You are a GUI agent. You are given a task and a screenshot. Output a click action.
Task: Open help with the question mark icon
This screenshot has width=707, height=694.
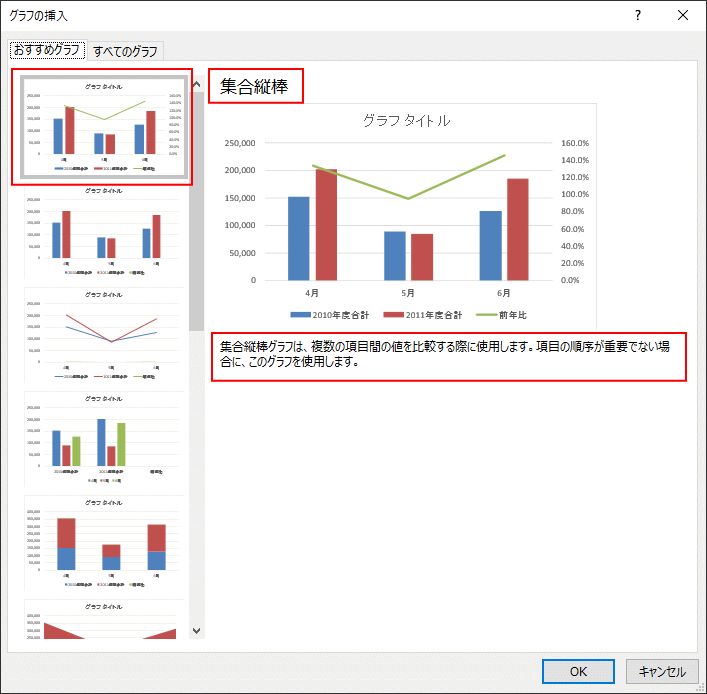(x=638, y=15)
